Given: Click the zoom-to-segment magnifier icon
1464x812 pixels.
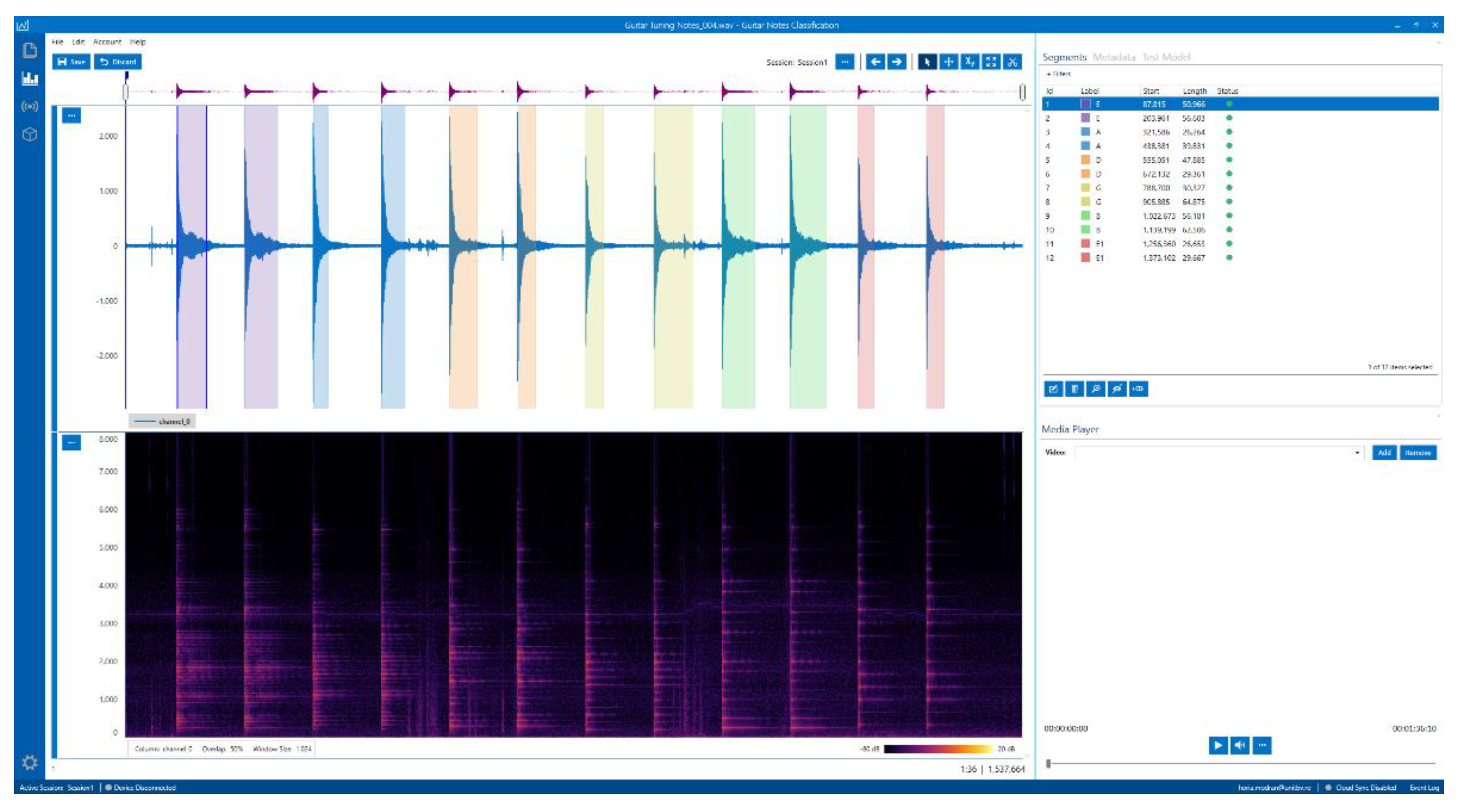Looking at the screenshot, I should pos(1095,389).
